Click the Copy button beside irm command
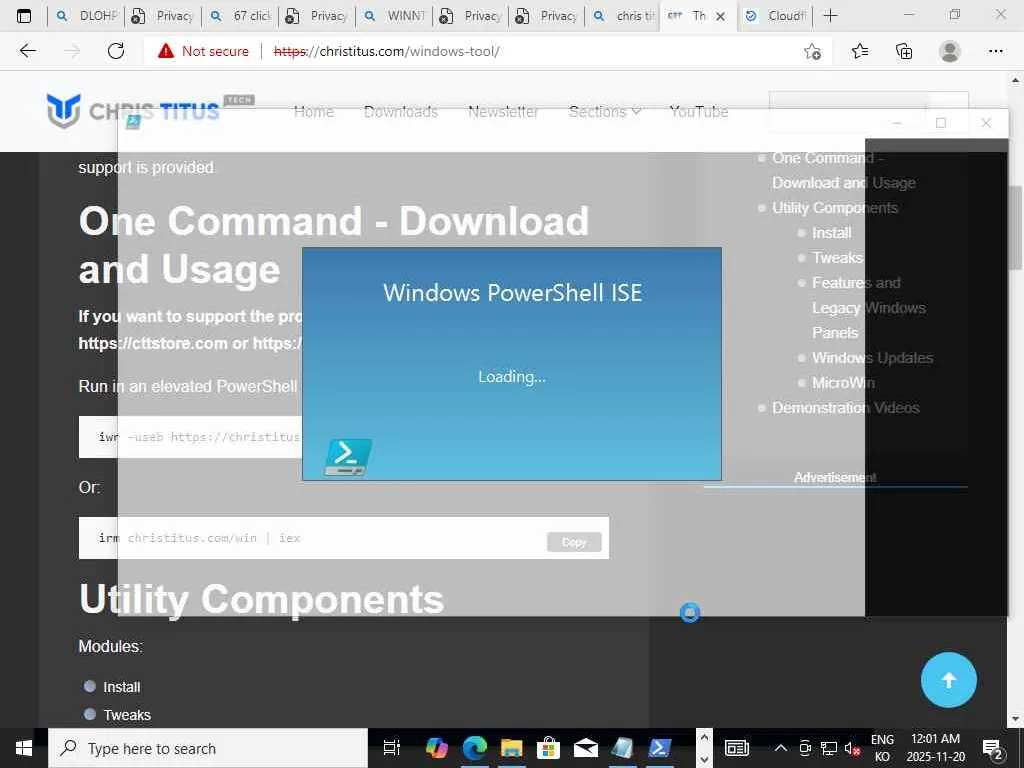The image size is (1024, 768). (574, 542)
